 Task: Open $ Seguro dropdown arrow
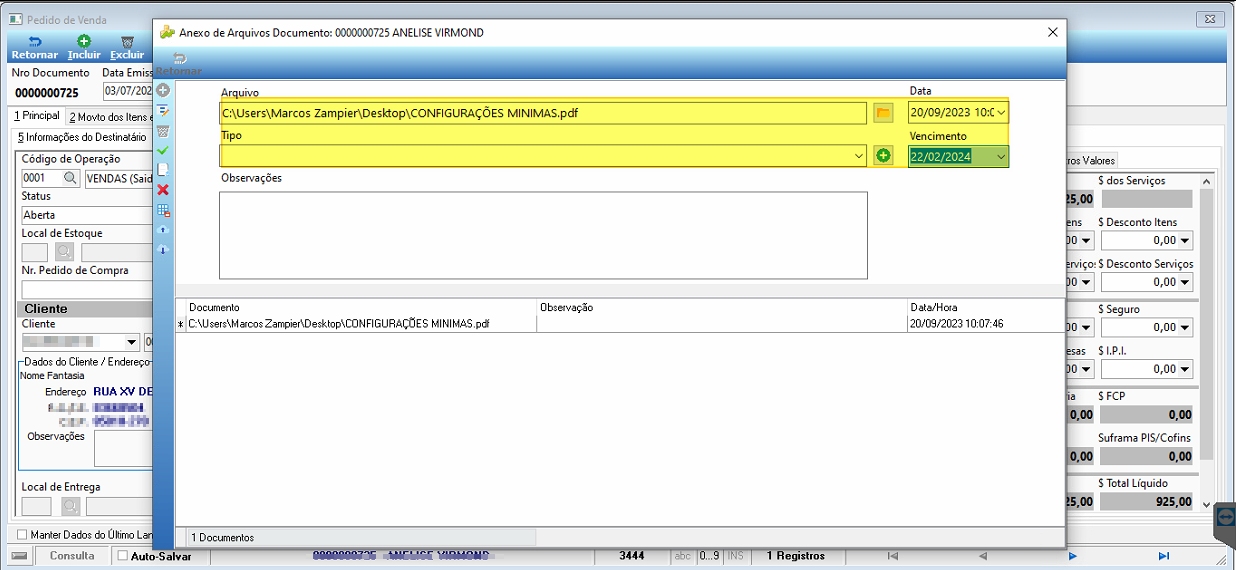(x=1185, y=328)
